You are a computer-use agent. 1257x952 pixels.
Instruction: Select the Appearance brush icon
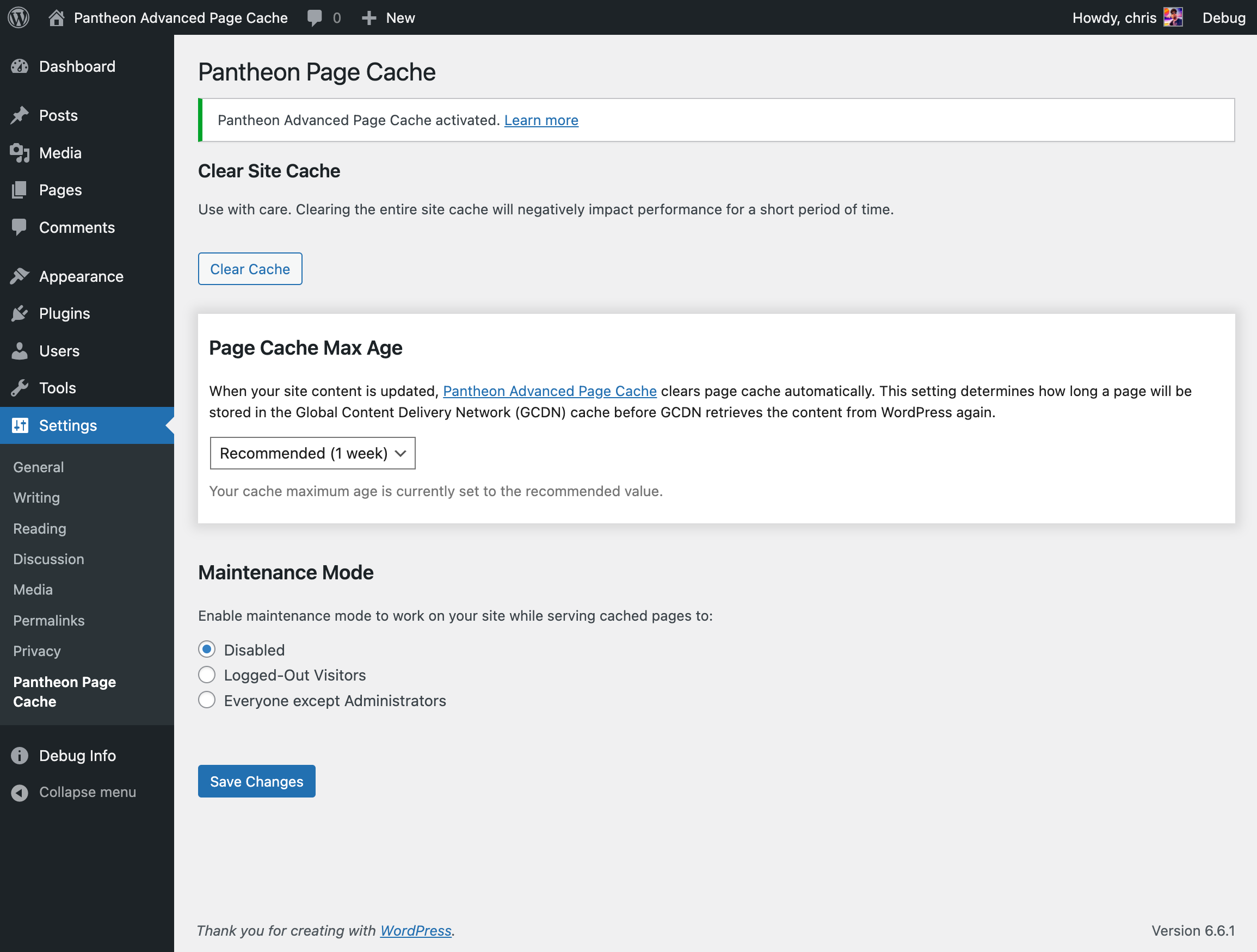pyautogui.click(x=20, y=275)
